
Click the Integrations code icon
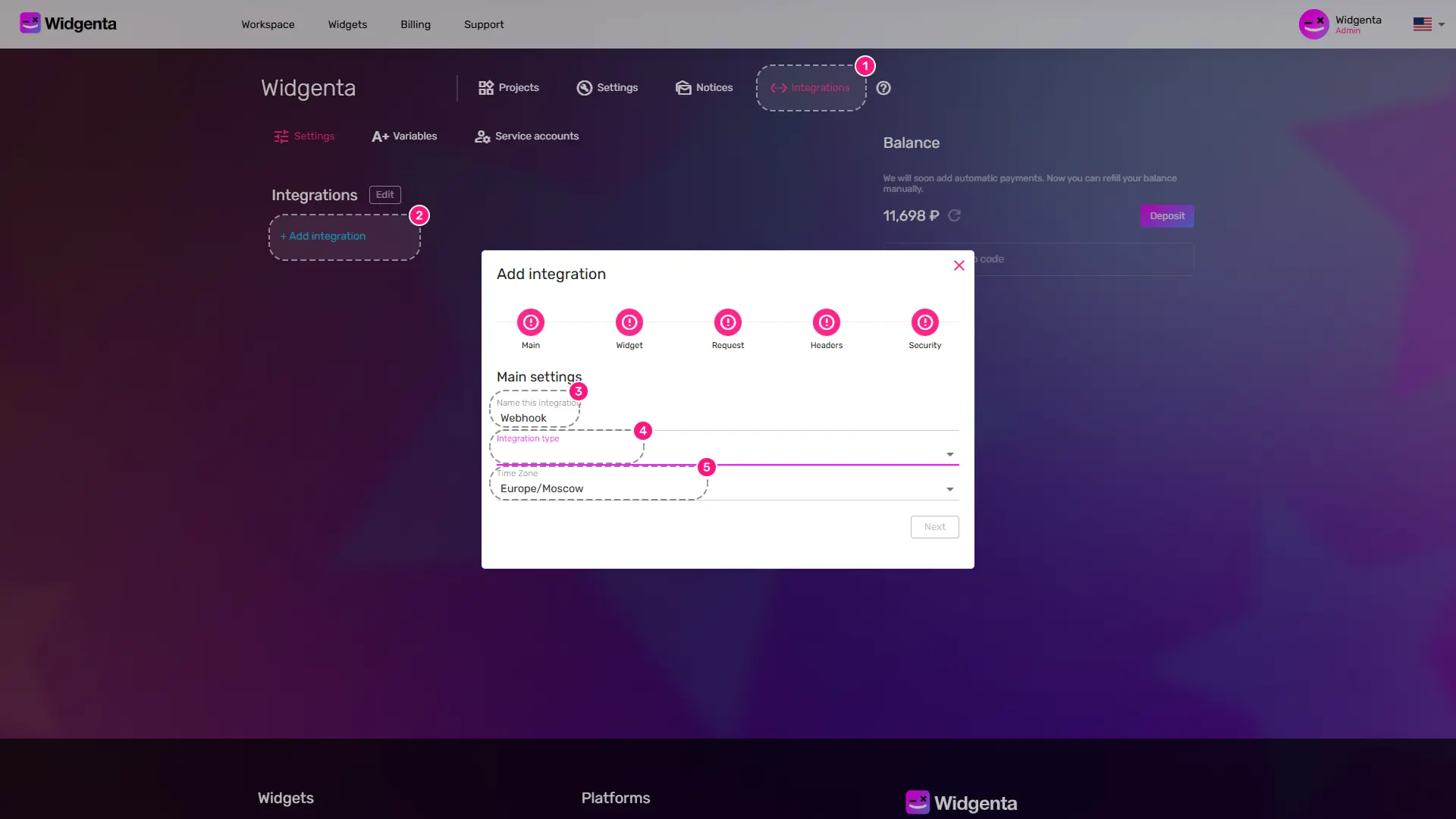pos(778,88)
